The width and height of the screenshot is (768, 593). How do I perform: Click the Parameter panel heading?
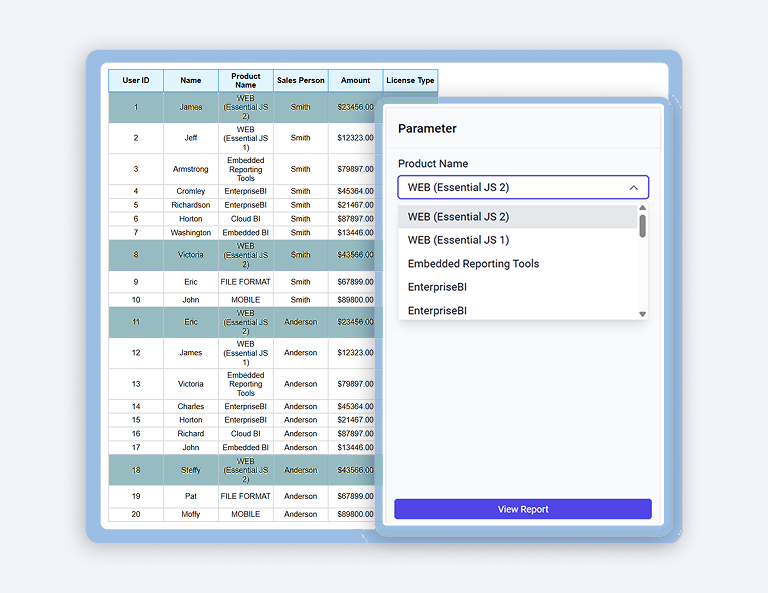click(427, 128)
